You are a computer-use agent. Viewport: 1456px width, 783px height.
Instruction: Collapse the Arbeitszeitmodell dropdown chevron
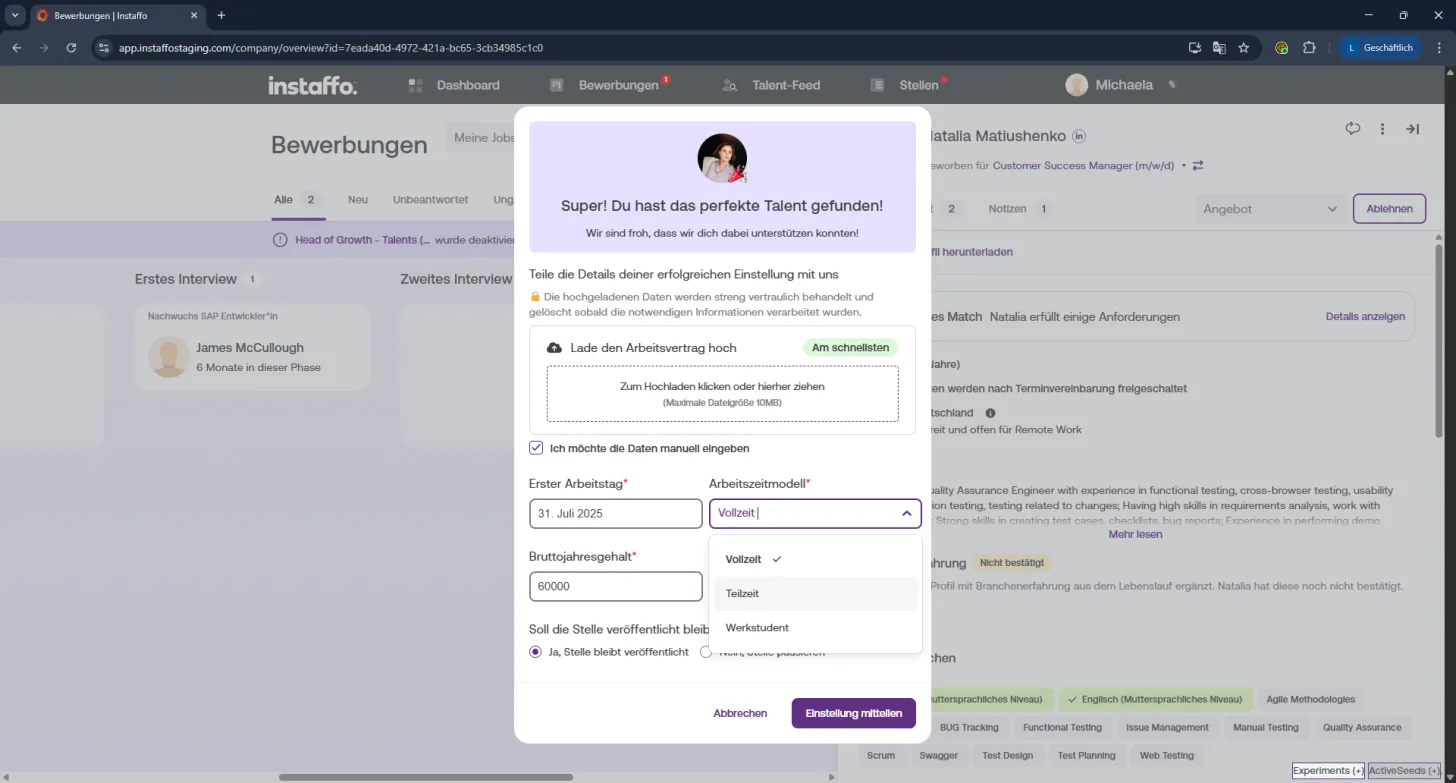pyautogui.click(x=906, y=514)
